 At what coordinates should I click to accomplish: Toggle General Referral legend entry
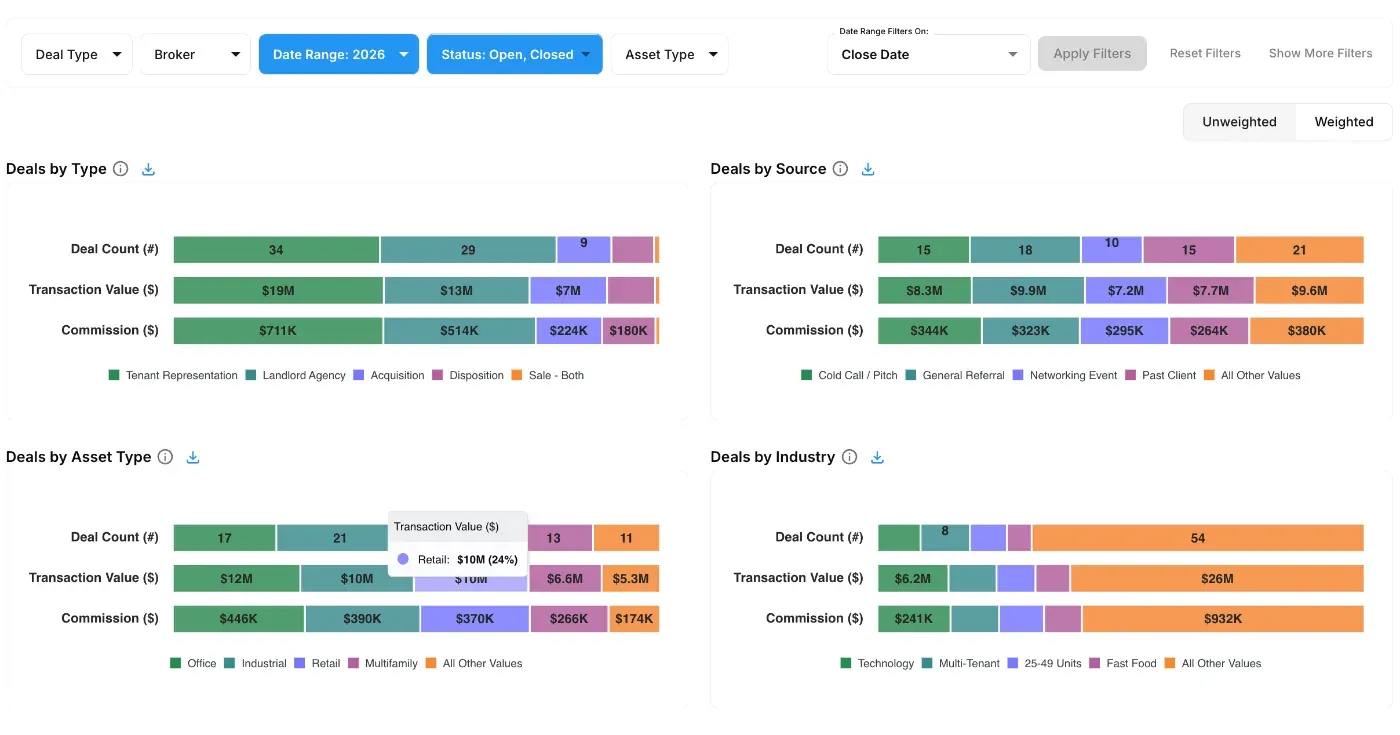(x=955, y=376)
